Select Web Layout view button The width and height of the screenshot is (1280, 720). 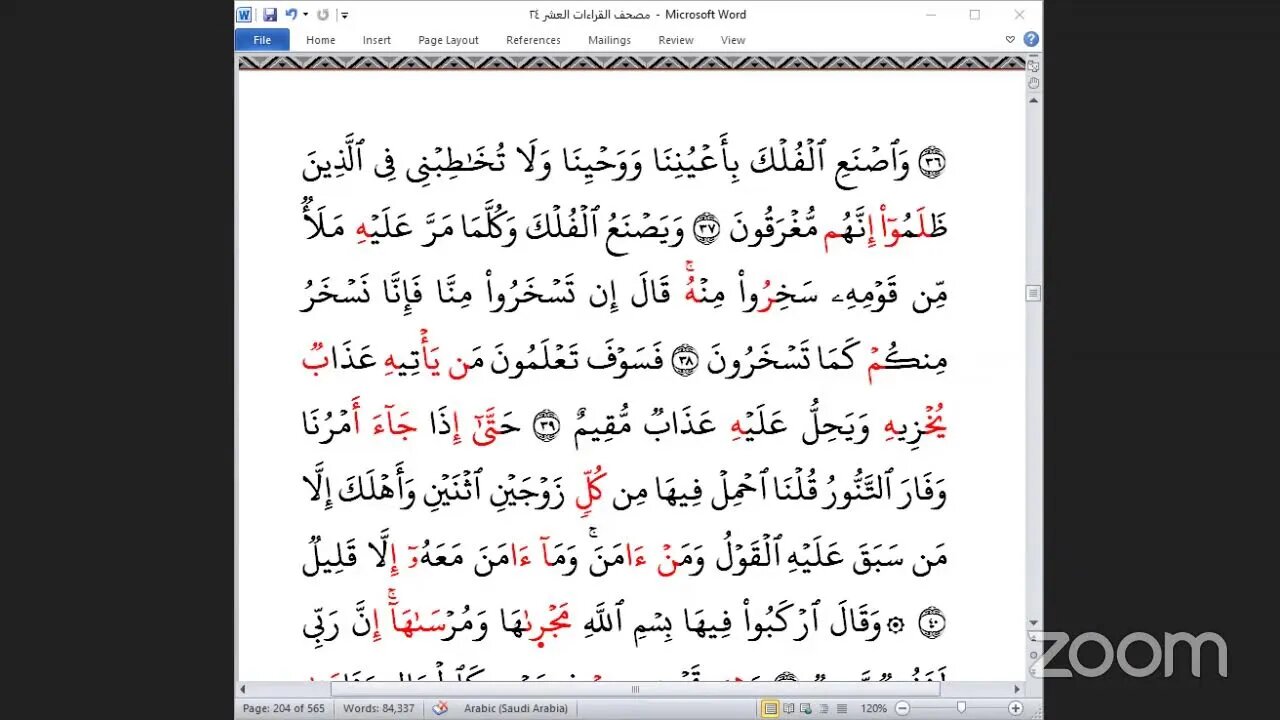pyautogui.click(x=806, y=709)
